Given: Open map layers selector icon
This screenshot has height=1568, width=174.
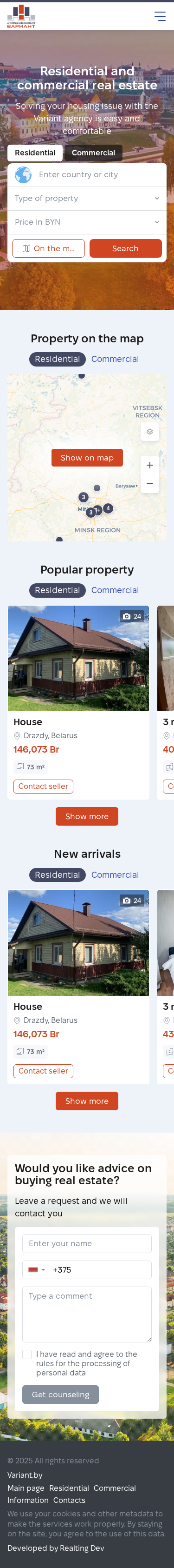Looking at the screenshot, I should pos(150,432).
